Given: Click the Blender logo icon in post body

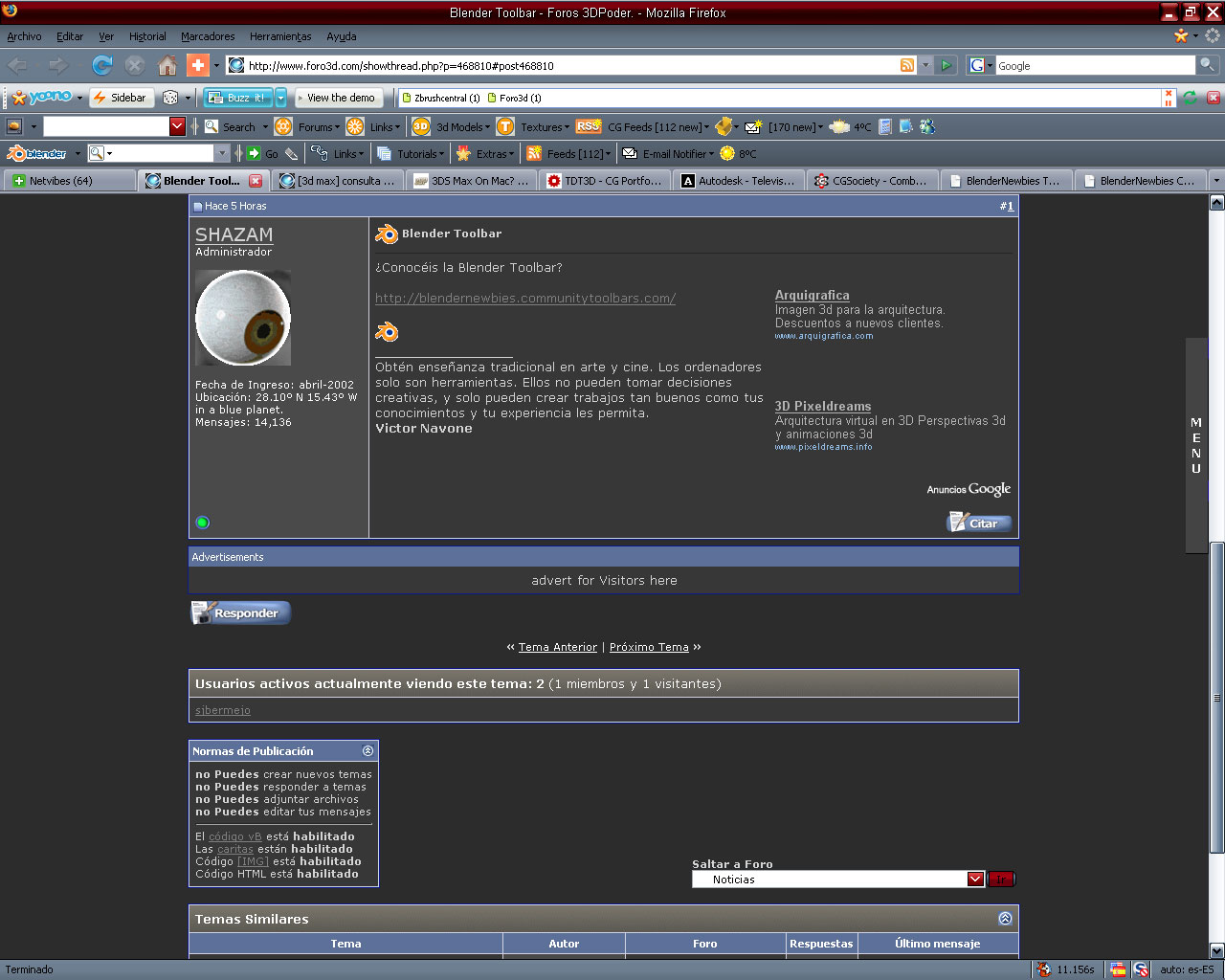Looking at the screenshot, I should point(387,332).
